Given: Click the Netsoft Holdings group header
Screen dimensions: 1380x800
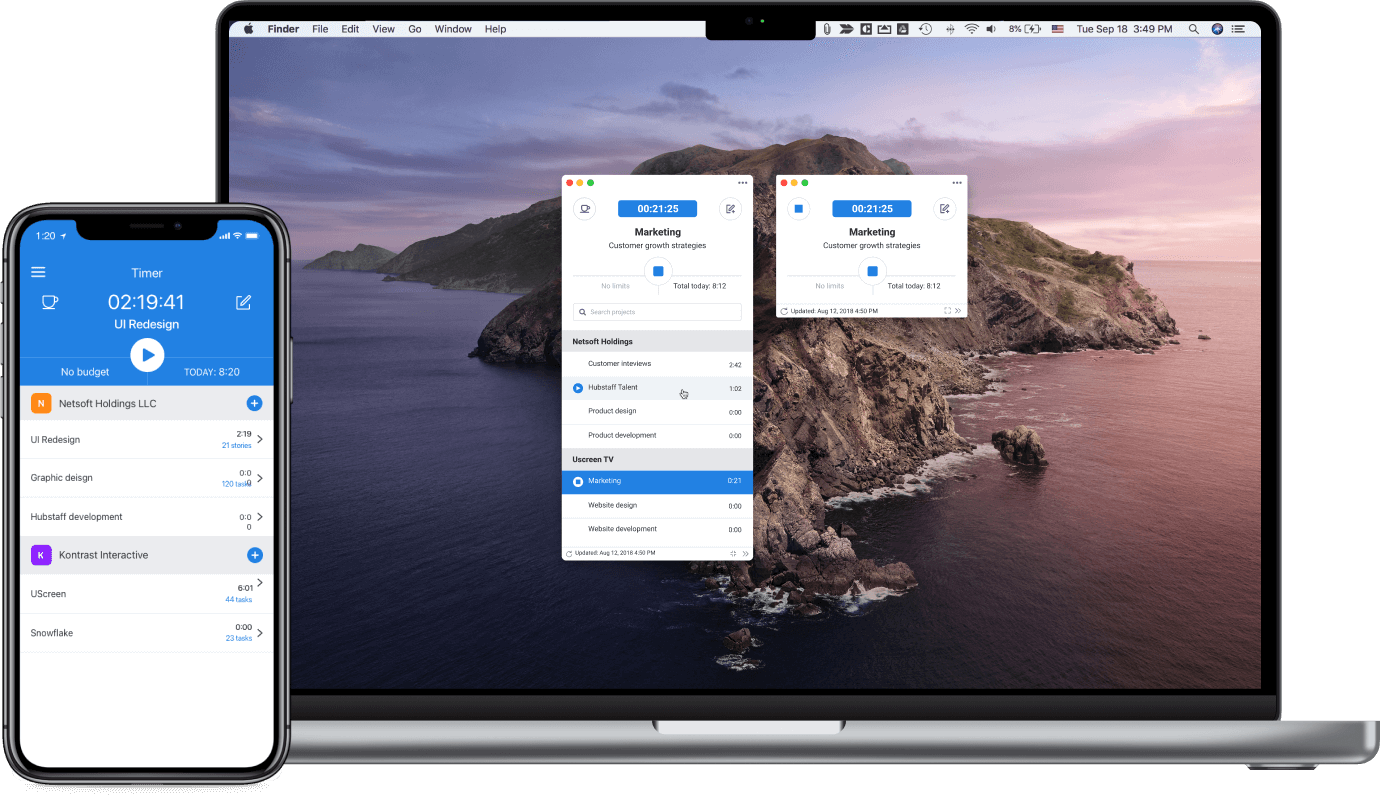Looking at the screenshot, I should point(657,341).
